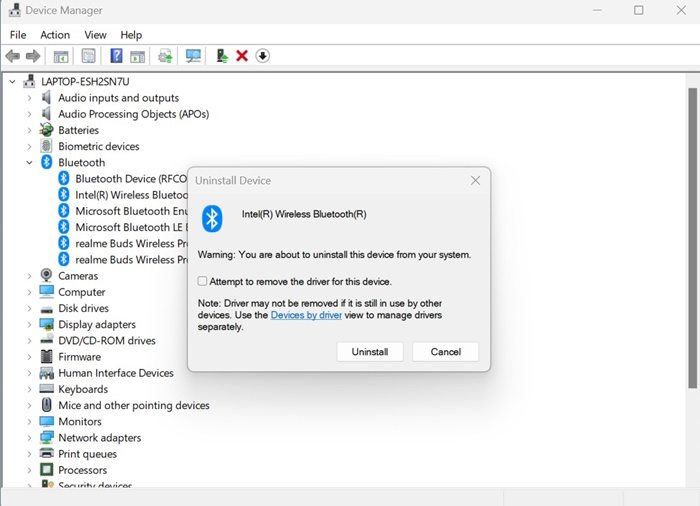Confirm with the Uninstall button
Viewport: 700px width, 506px height.
click(x=370, y=352)
